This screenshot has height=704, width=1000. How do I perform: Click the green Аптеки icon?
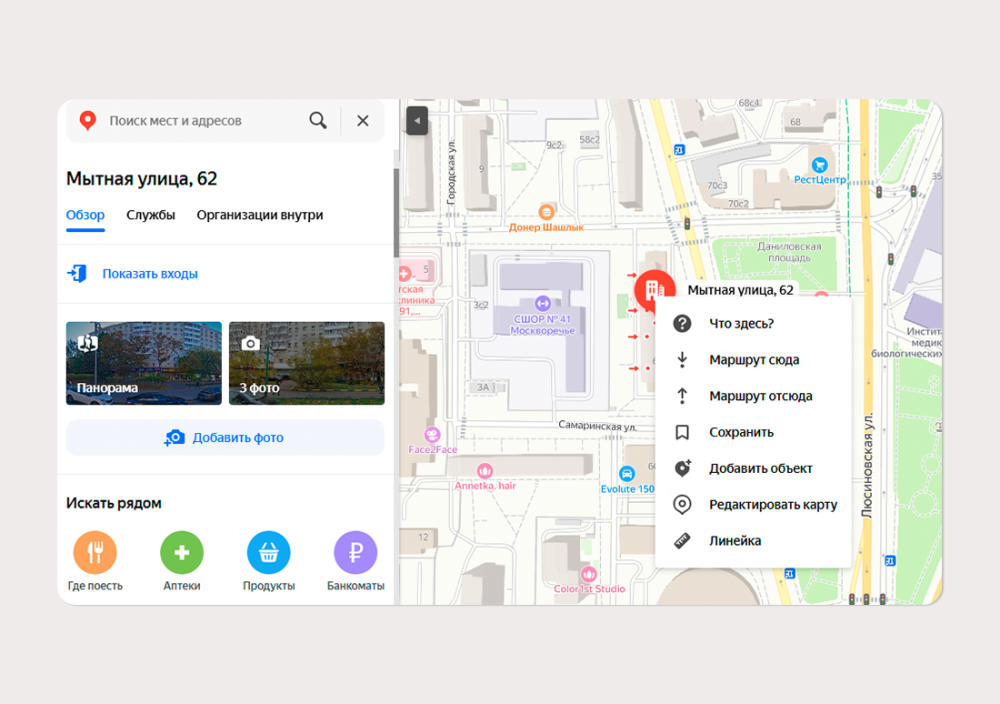point(182,552)
